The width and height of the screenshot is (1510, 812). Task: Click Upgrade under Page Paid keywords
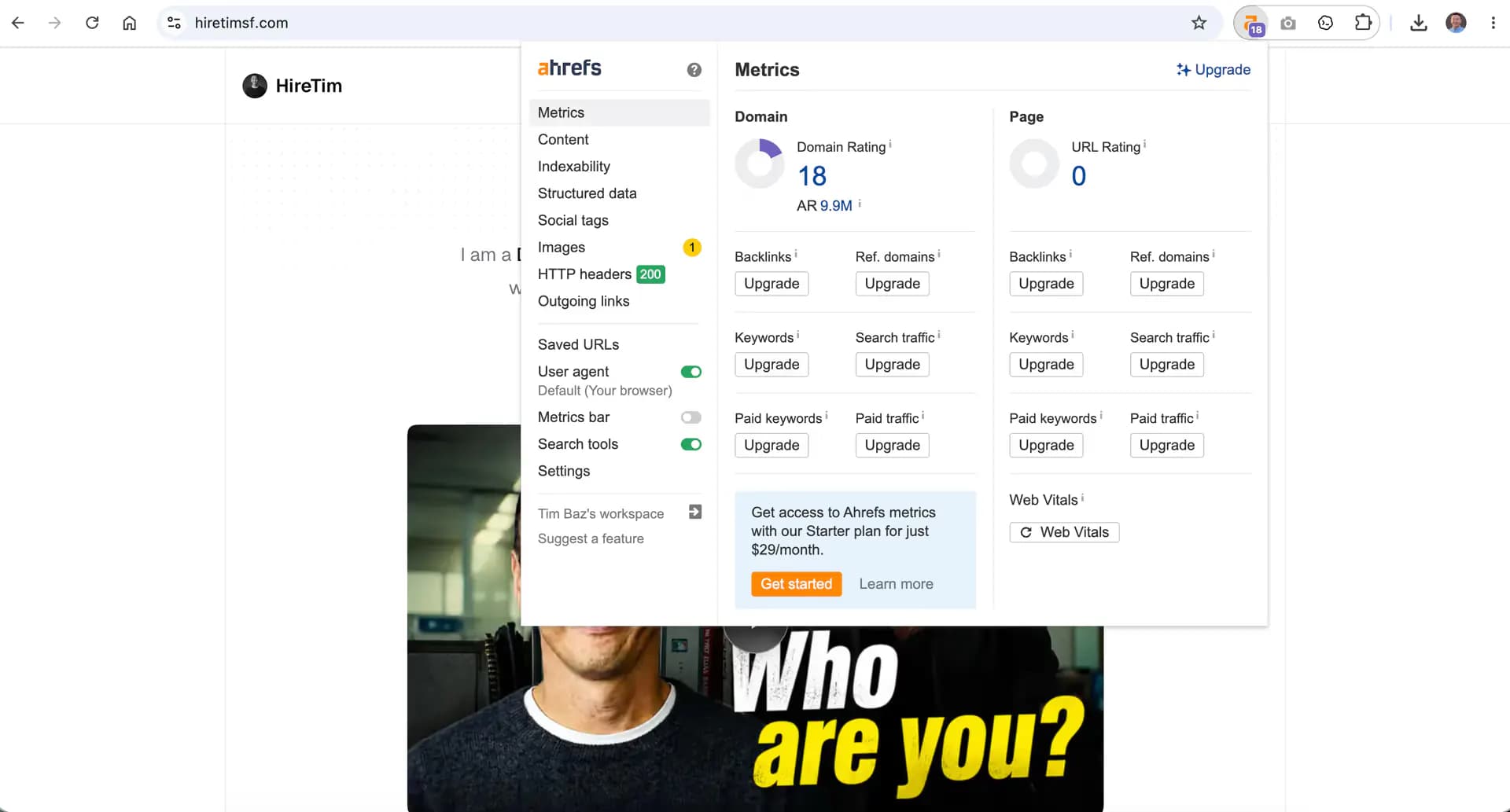[x=1046, y=446]
